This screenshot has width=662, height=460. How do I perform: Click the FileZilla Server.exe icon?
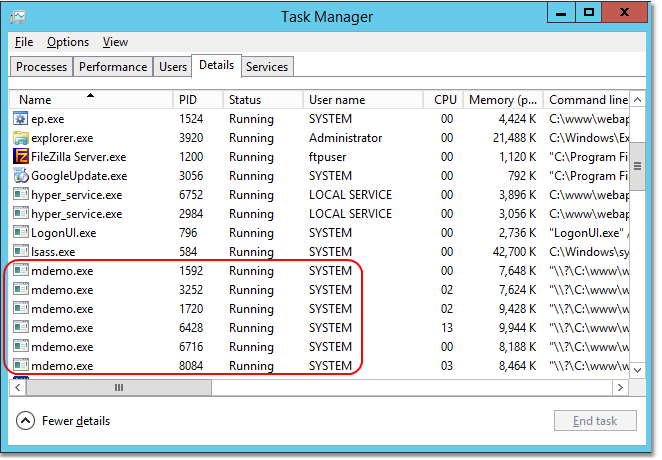21,157
